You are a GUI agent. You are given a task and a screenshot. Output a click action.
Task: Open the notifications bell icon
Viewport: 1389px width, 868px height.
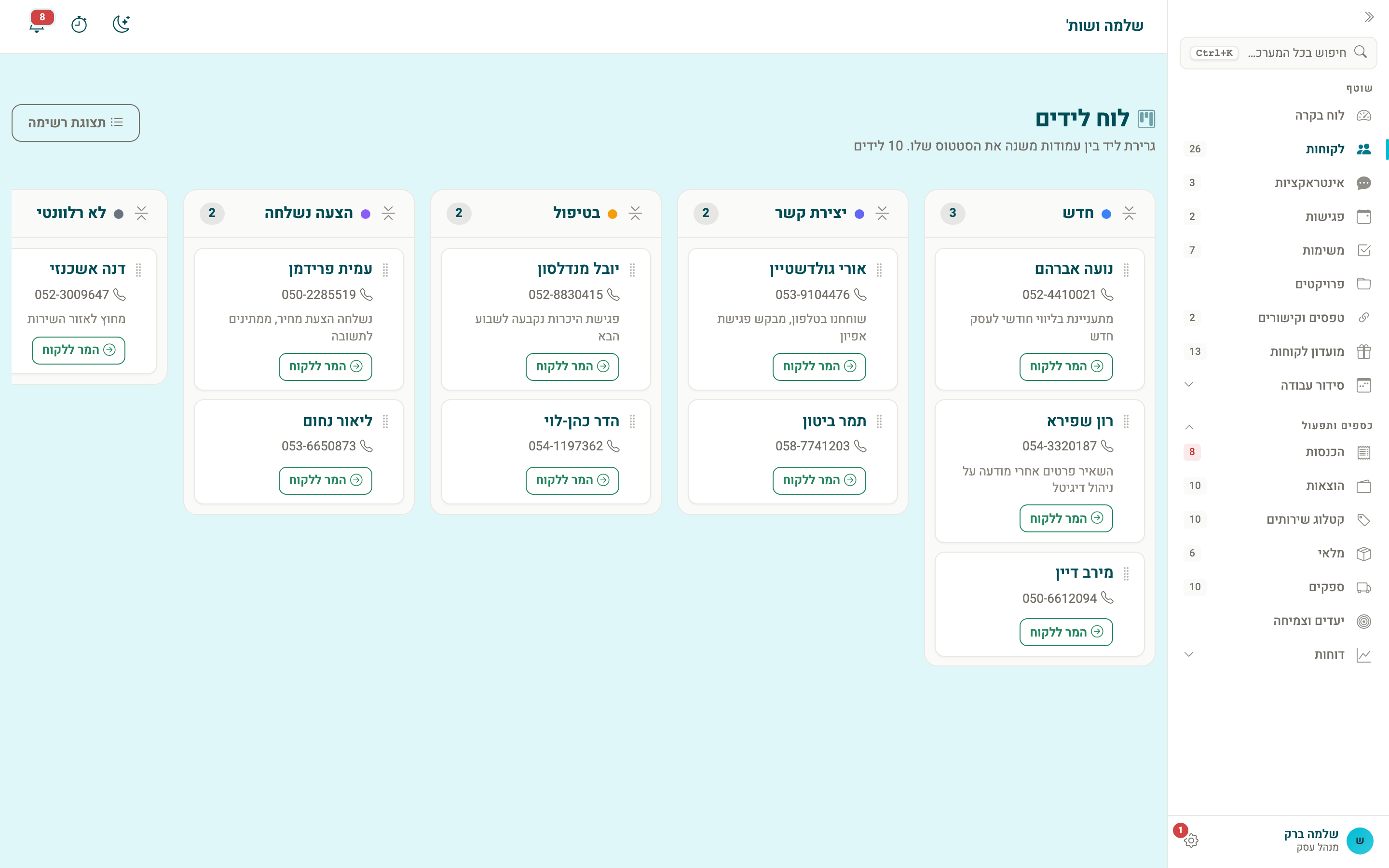(x=37, y=25)
